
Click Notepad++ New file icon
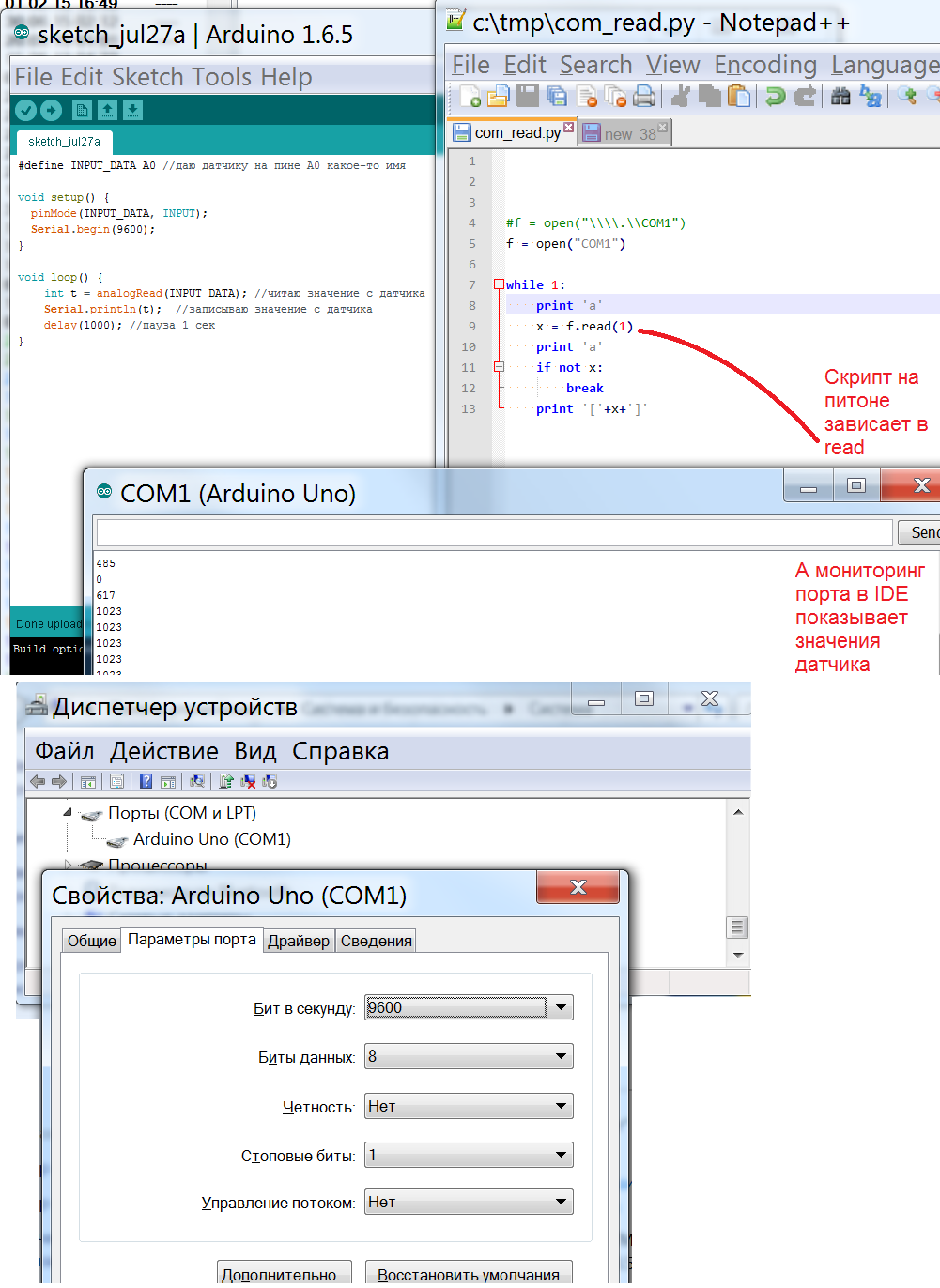tap(470, 96)
